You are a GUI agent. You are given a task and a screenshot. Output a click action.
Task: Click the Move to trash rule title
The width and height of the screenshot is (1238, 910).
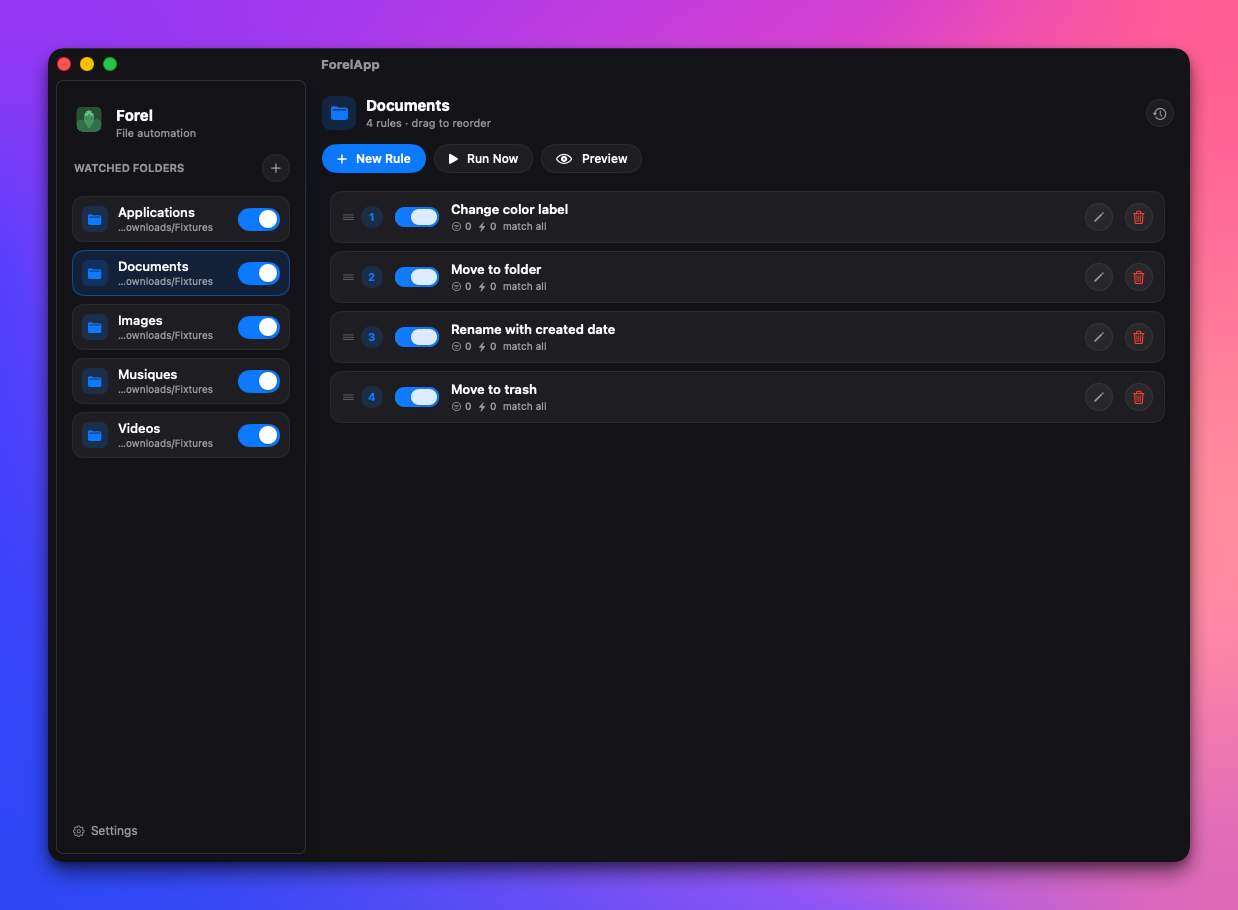click(494, 389)
